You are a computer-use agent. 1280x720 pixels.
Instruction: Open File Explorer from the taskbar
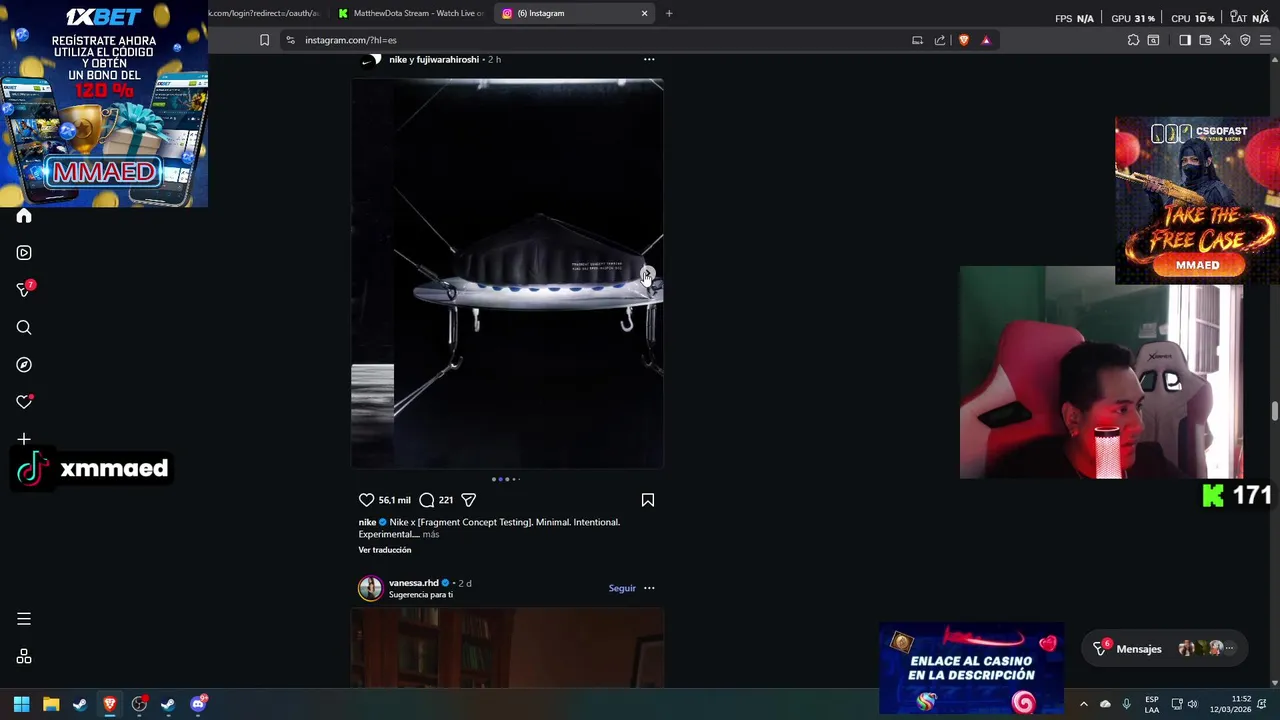coord(51,704)
